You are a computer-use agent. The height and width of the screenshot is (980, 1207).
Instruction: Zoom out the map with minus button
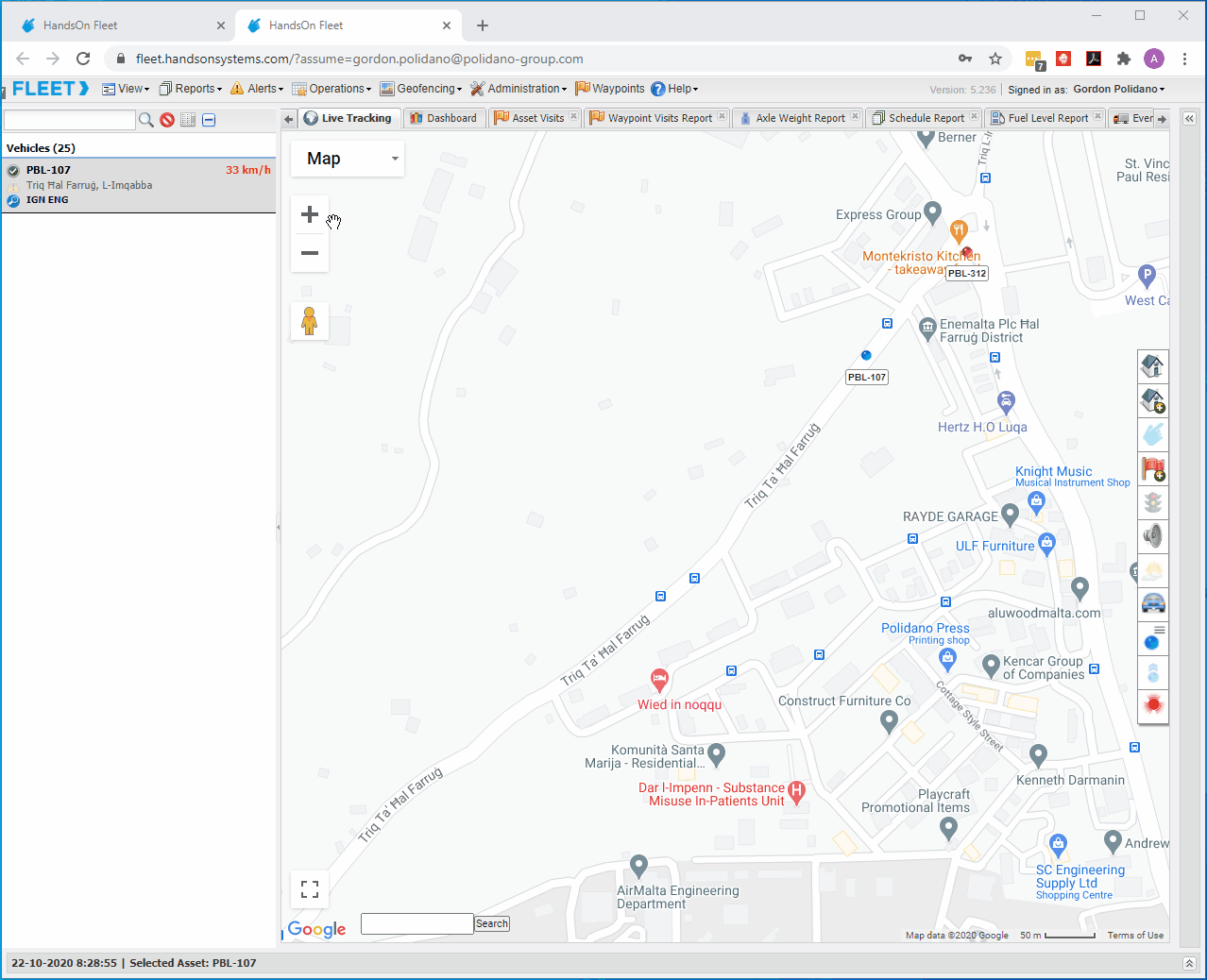[x=310, y=253]
